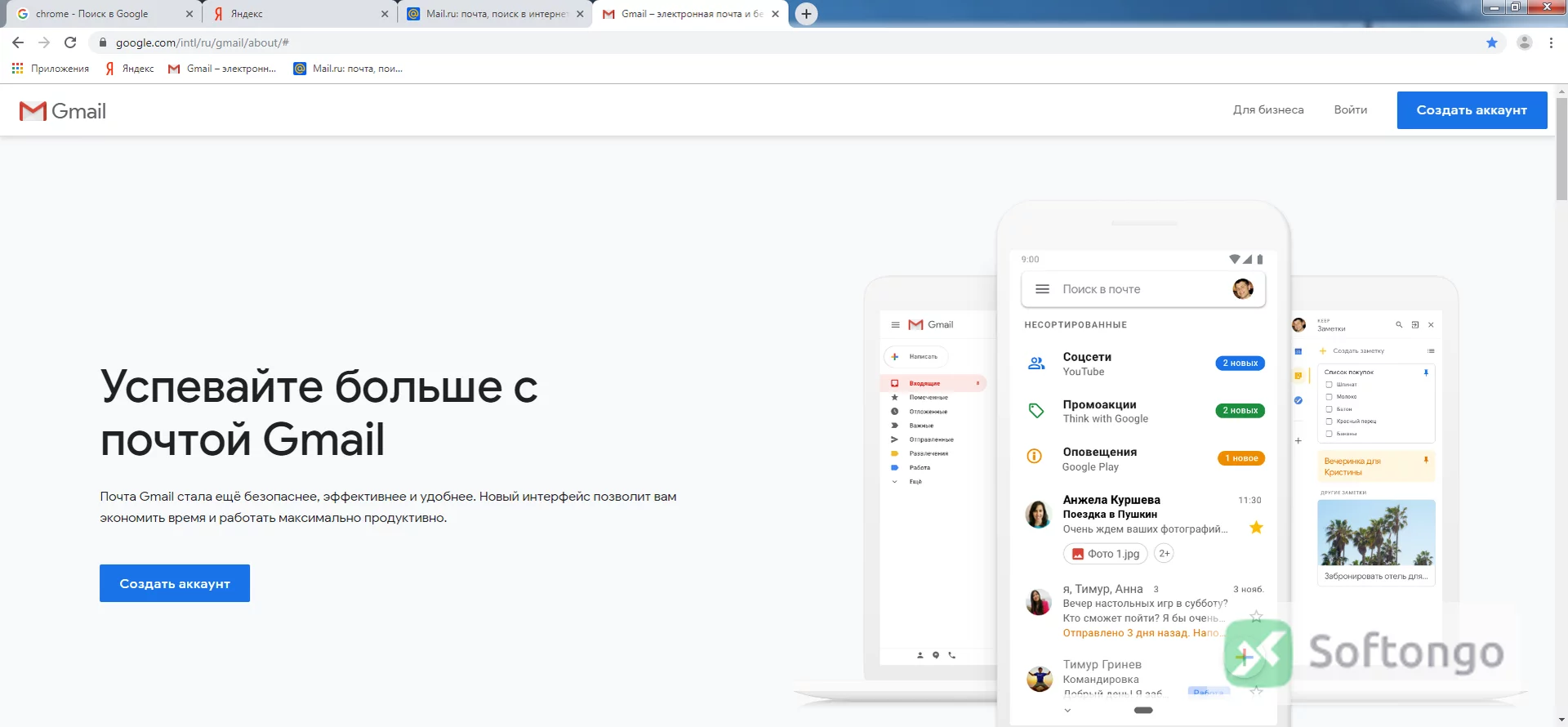
Task: Open Для бизнеса link
Action: pyautogui.click(x=1268, y=109)
